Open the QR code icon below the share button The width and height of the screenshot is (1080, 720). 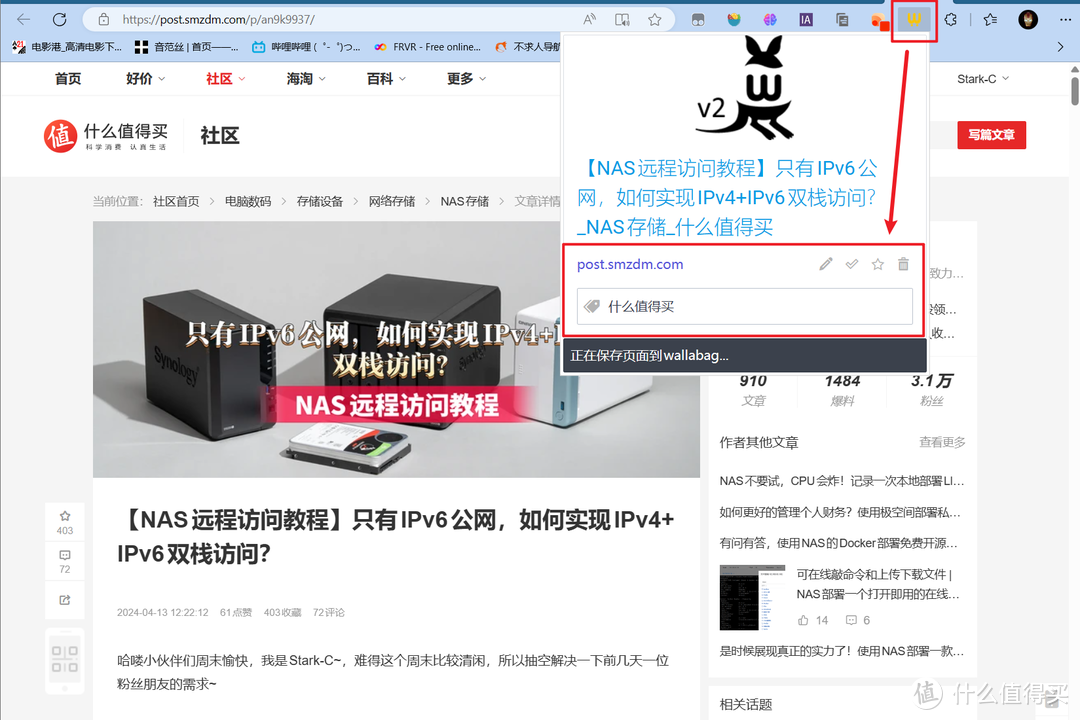(64, 660)
